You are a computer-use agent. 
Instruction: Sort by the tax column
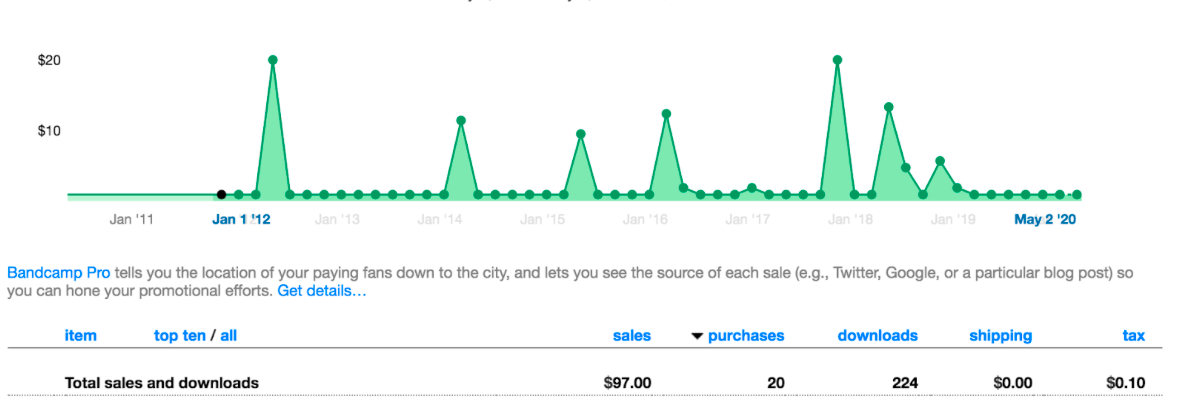tap(1133, 336)
